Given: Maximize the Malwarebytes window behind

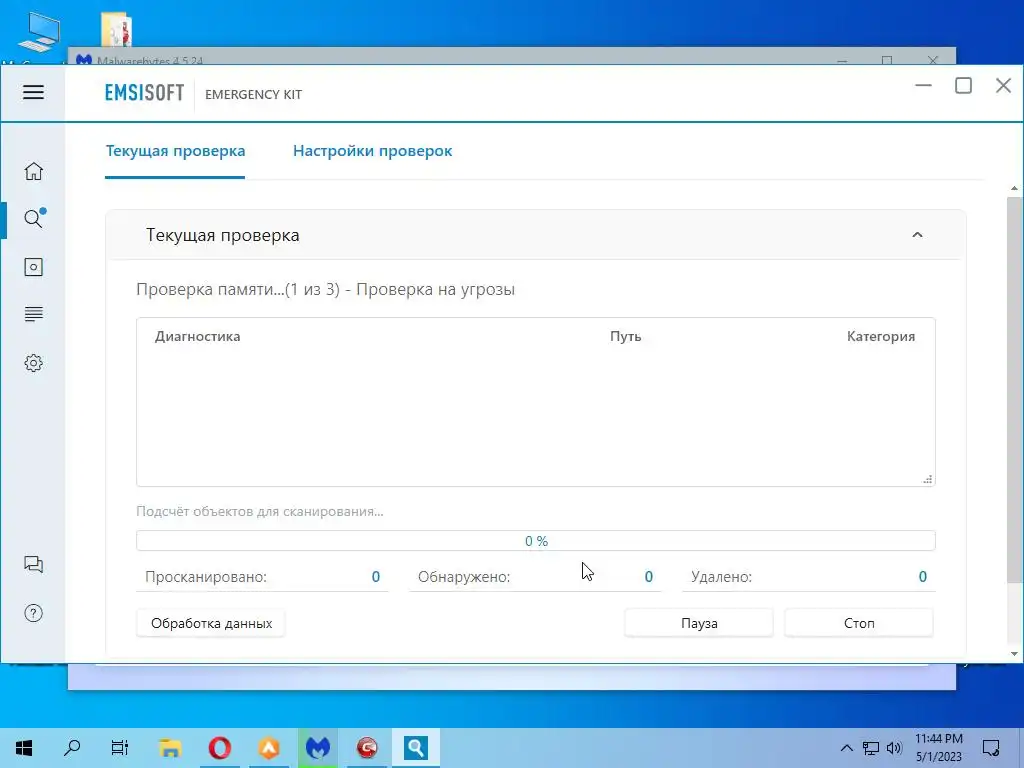Looking at the screenshot, I should click(887, 60).
